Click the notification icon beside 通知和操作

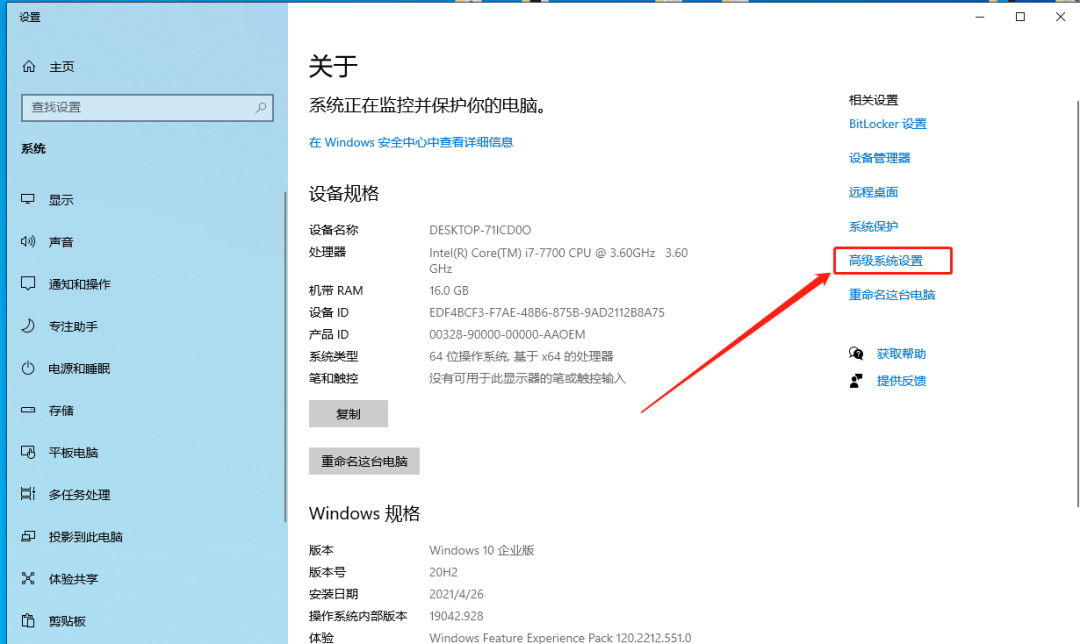pyautogui.click(x=28, y=283)
